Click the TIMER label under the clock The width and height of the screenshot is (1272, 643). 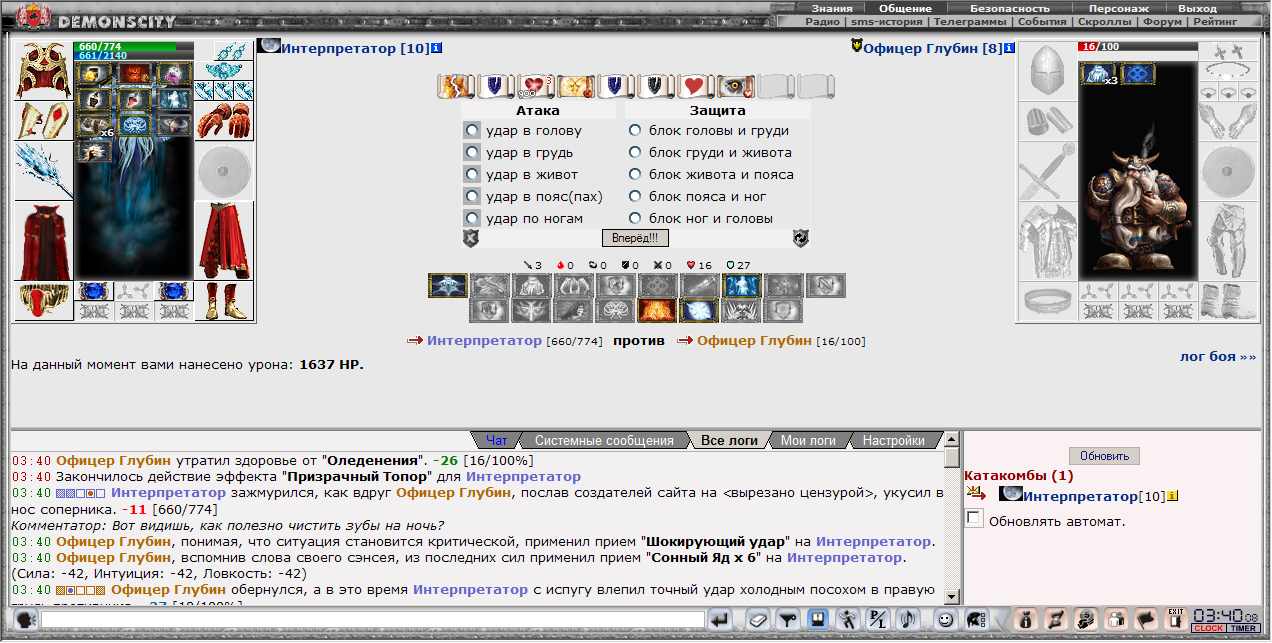pos(1244,629)
